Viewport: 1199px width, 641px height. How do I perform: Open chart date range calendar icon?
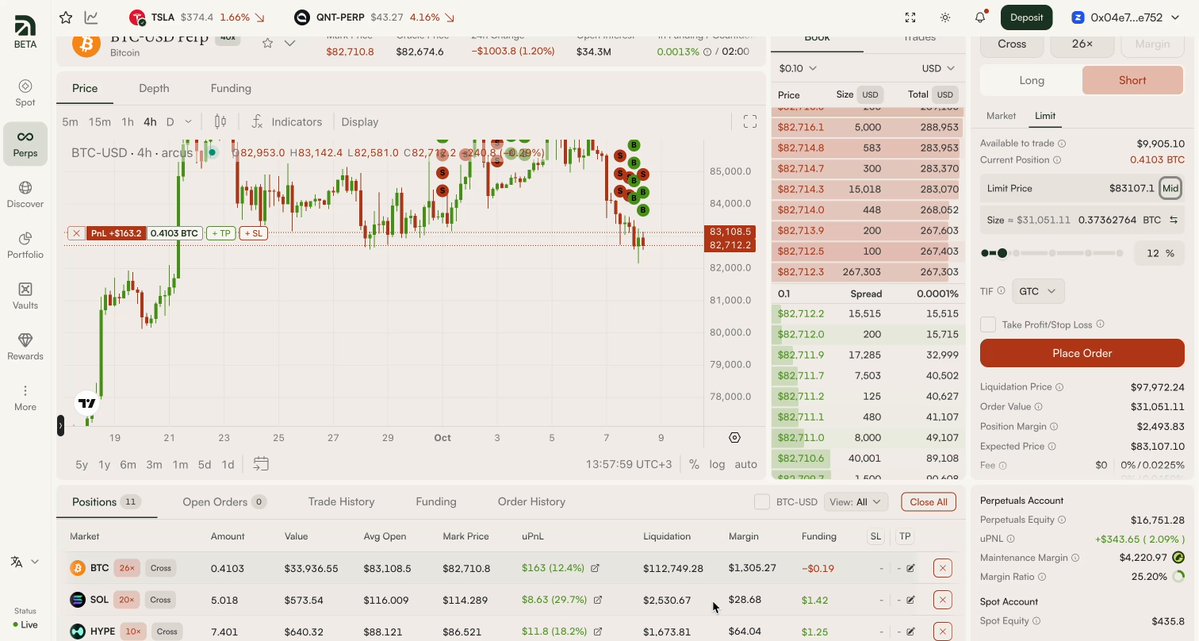point(261,464)
